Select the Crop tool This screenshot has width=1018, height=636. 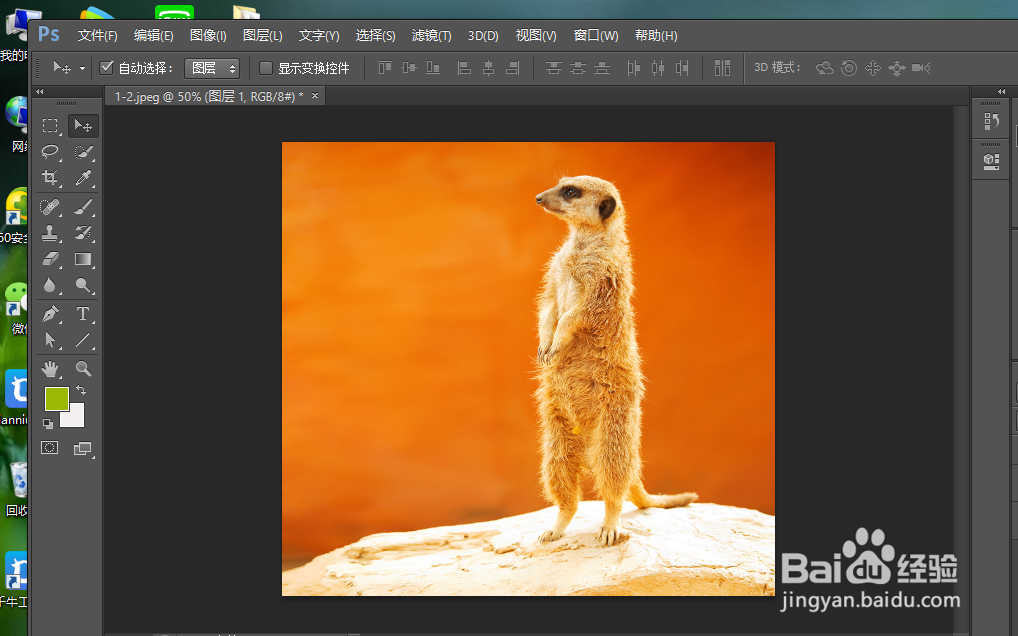[x=50, y=177]
